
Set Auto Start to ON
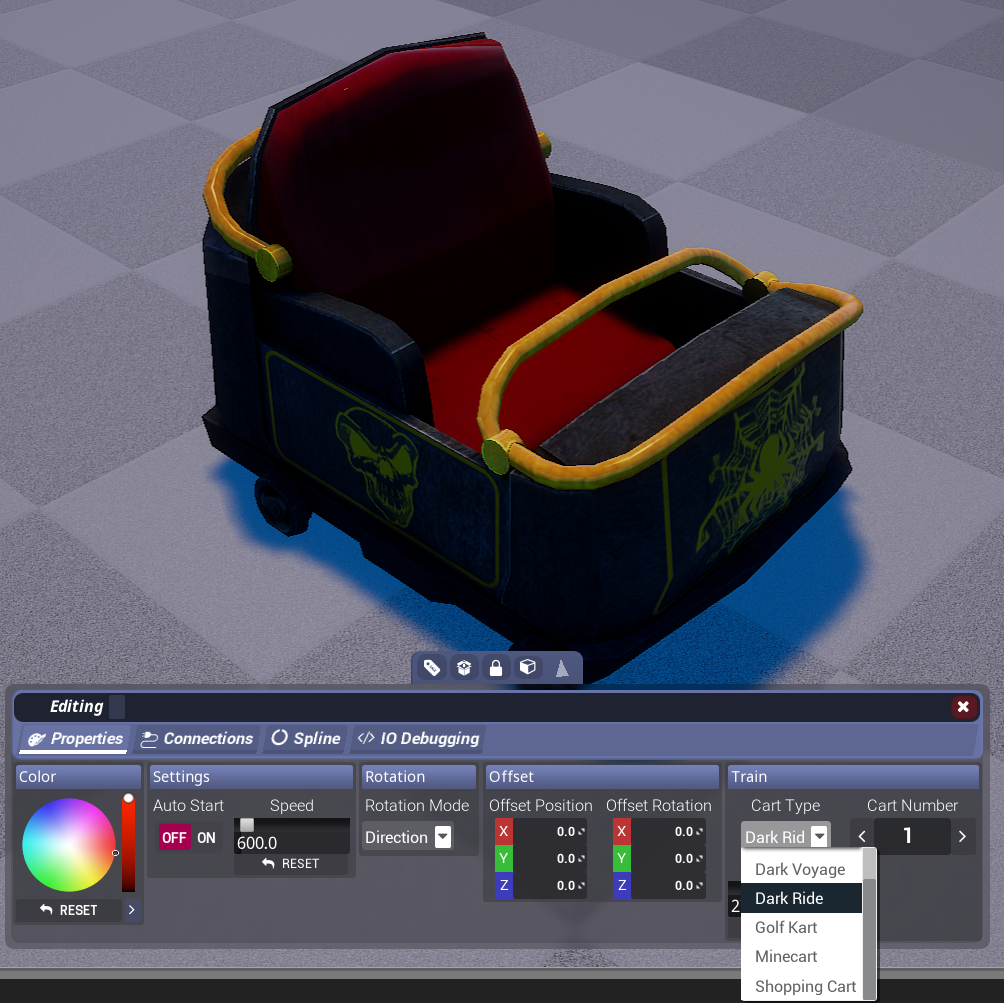(206, 838)
